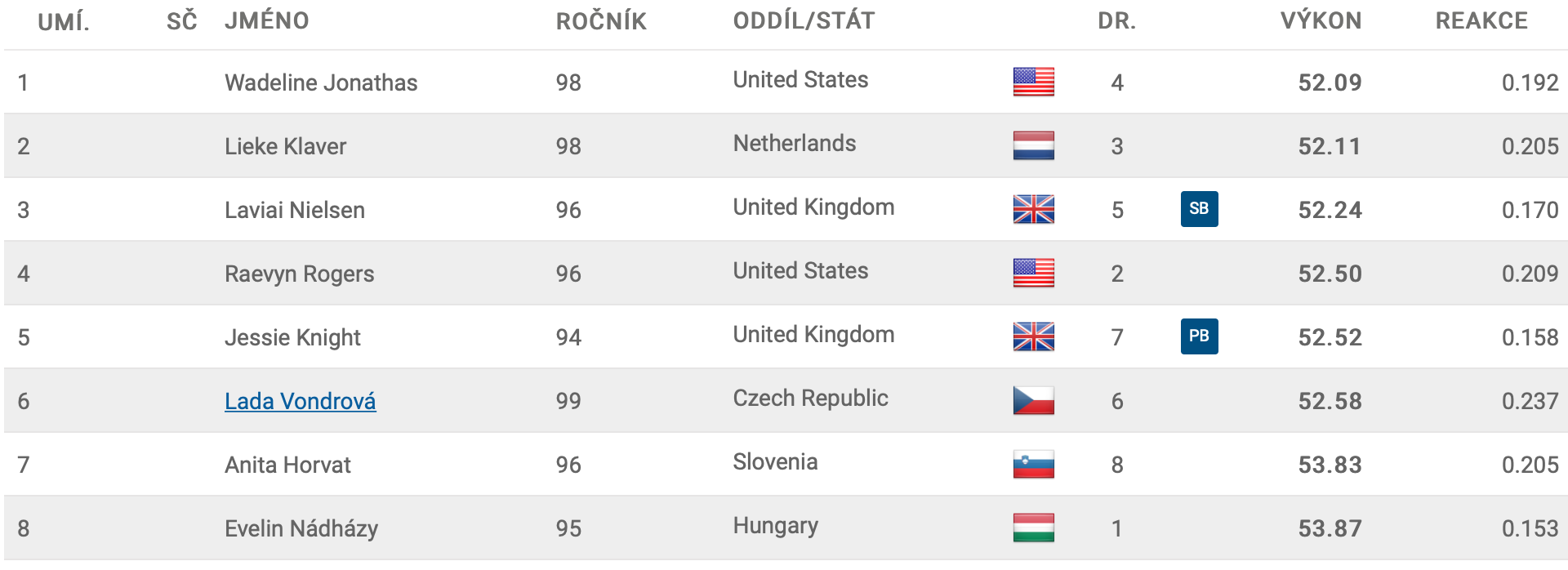Click the UK flag beside Jessie Knight
The width and height of the screenshot is (1568, 570).
[x=1033, y=336]
